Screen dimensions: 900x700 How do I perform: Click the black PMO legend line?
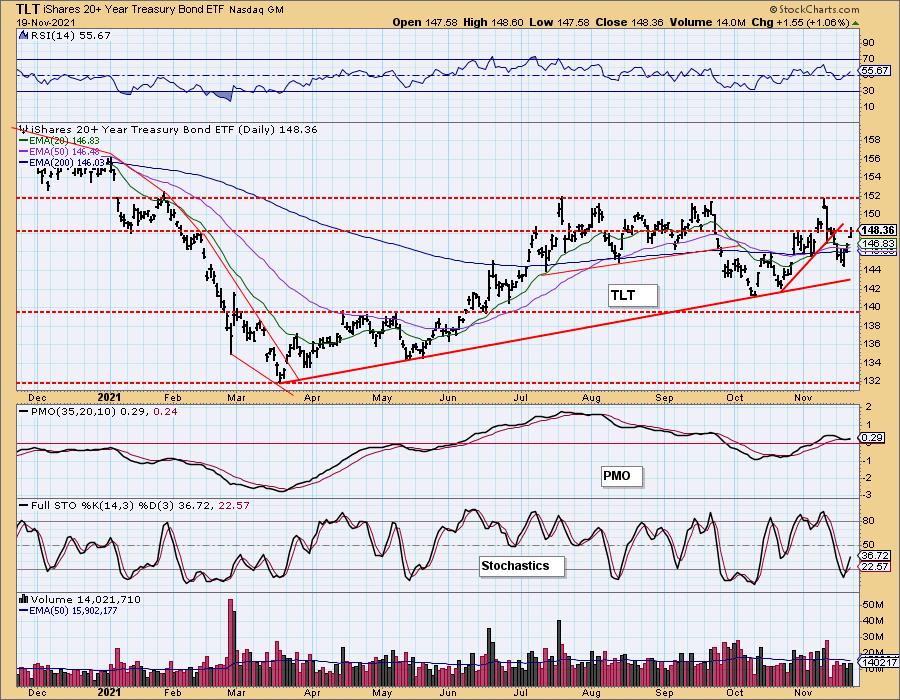tap(24, 411)
